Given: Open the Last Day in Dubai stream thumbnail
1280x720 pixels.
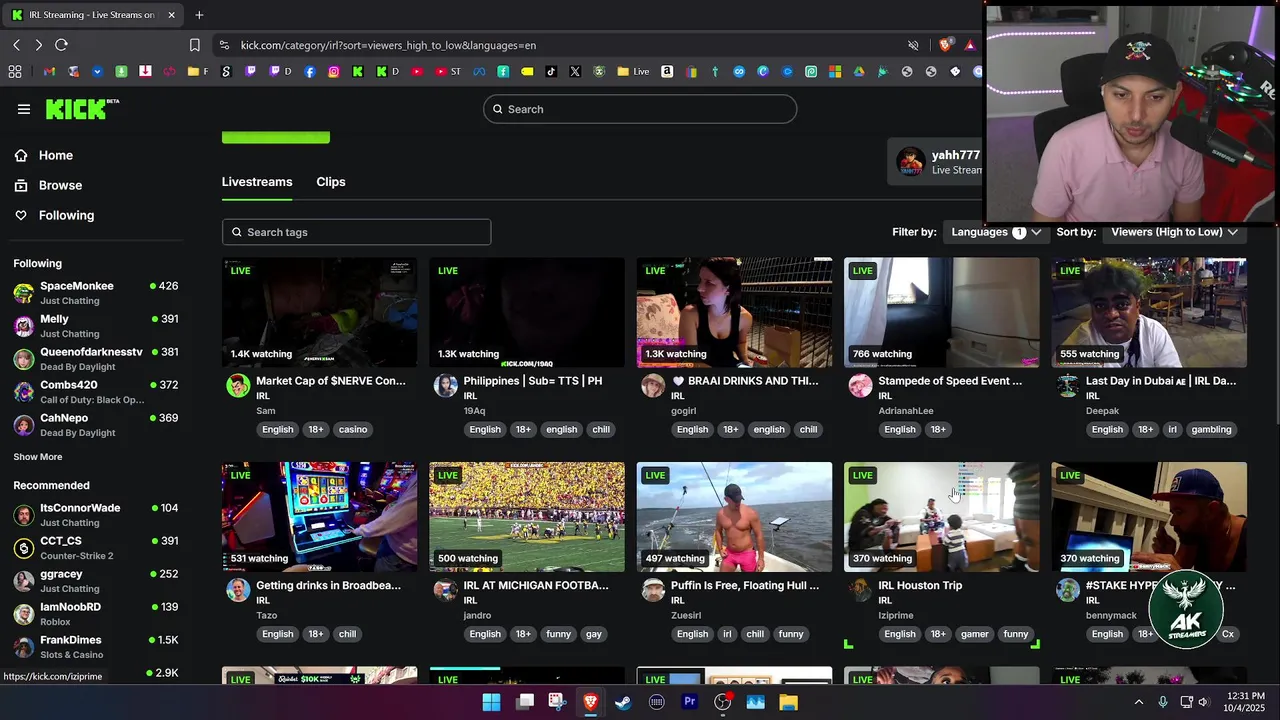Looking at the screenshot, I should tap(1149, 313).
